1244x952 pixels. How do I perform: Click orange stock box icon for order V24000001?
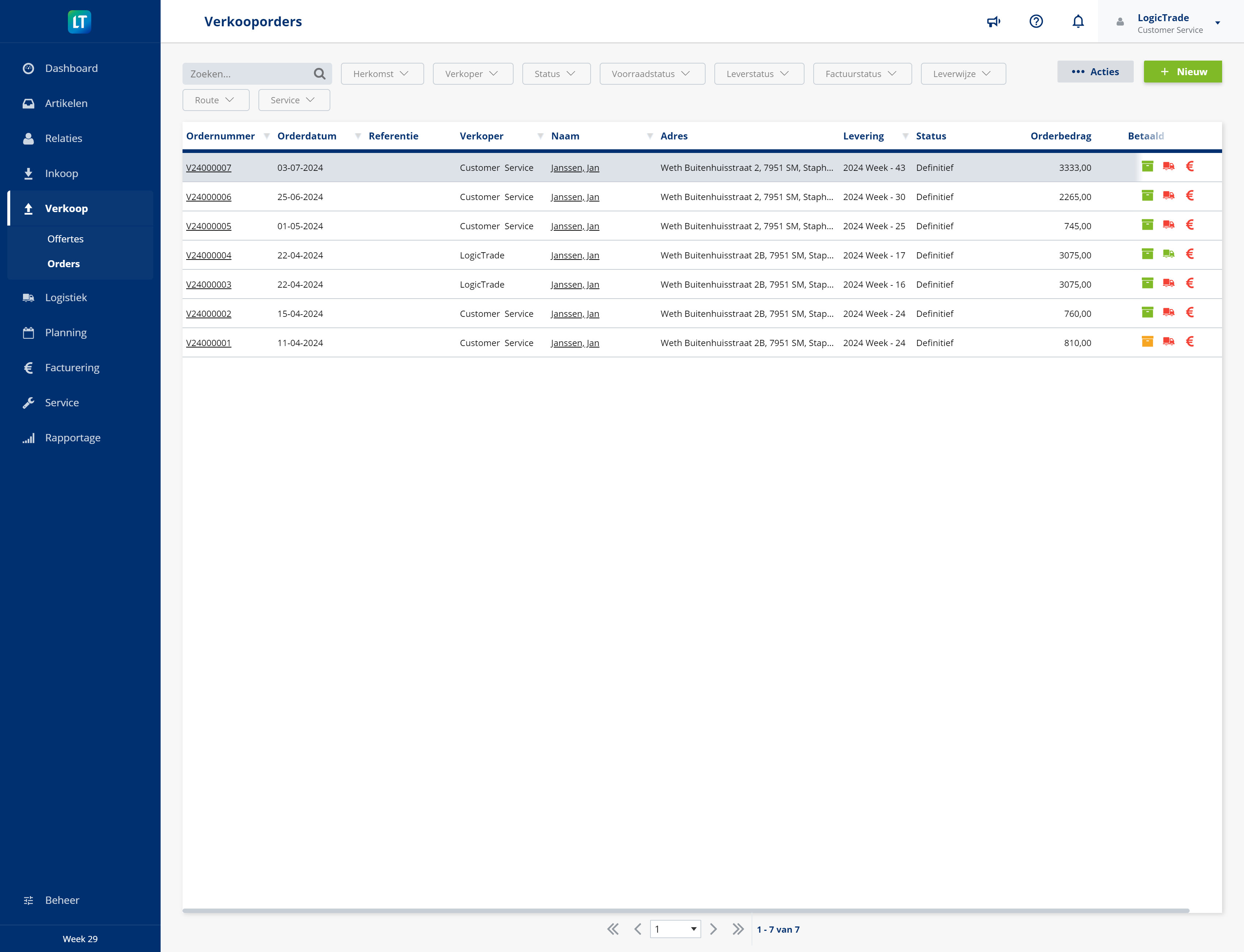tap(1148, 341)
